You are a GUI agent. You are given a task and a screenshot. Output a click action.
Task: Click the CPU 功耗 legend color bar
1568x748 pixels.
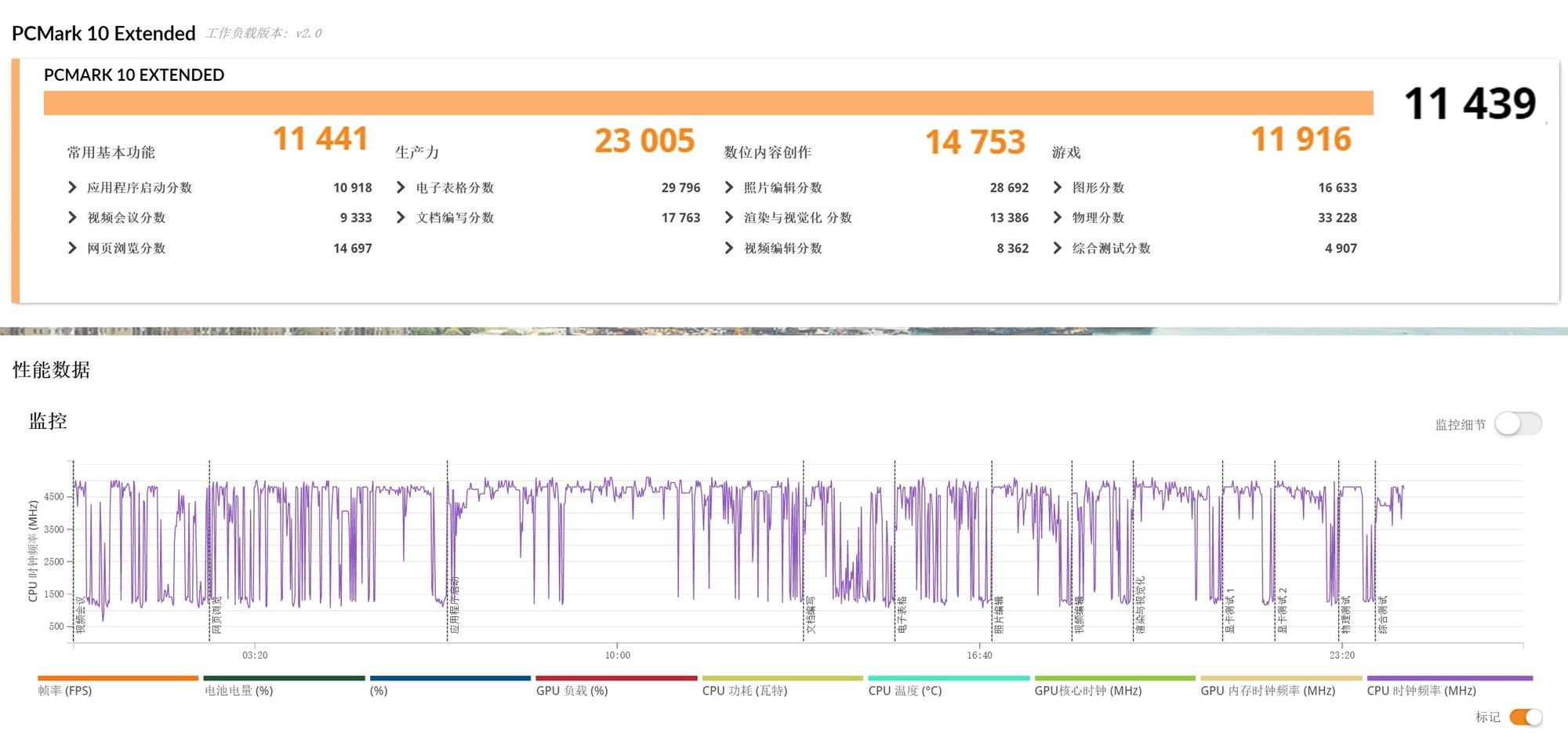(x=781, y=677)
